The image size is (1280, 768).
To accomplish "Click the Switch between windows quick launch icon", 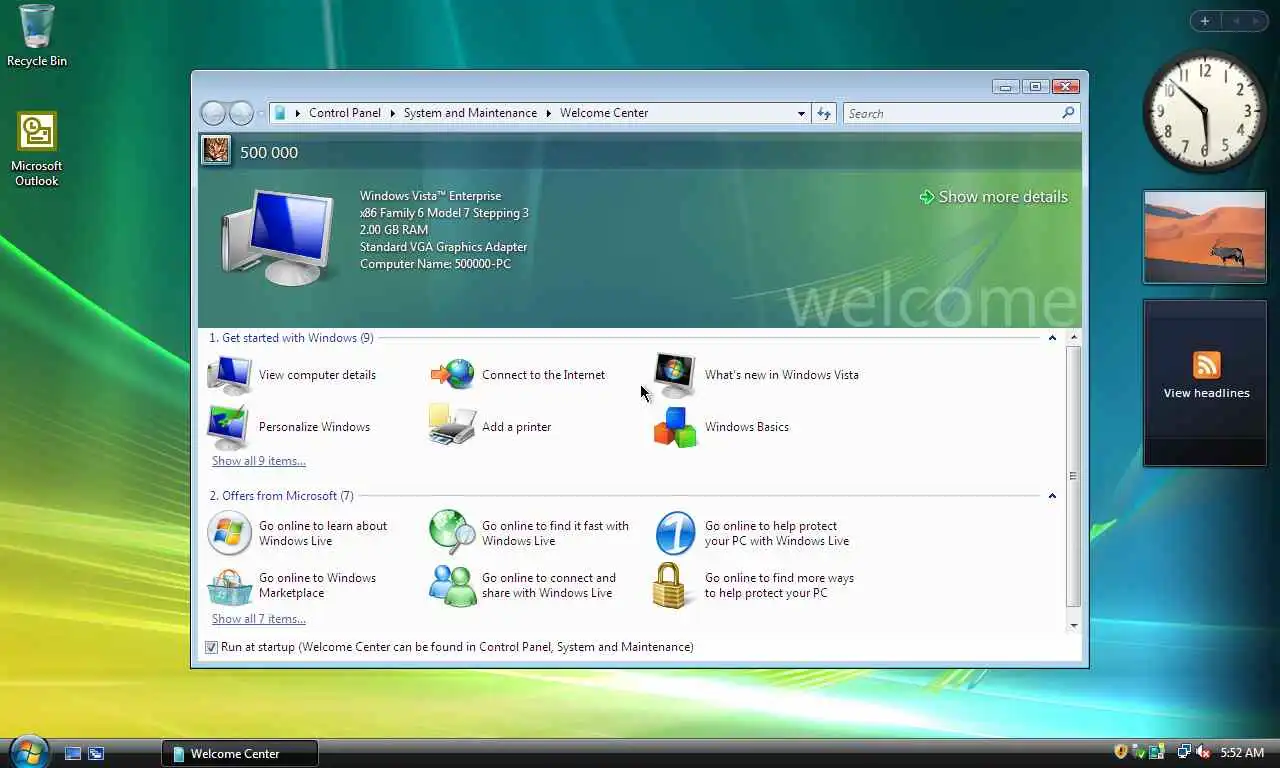I will pos(96,753).
